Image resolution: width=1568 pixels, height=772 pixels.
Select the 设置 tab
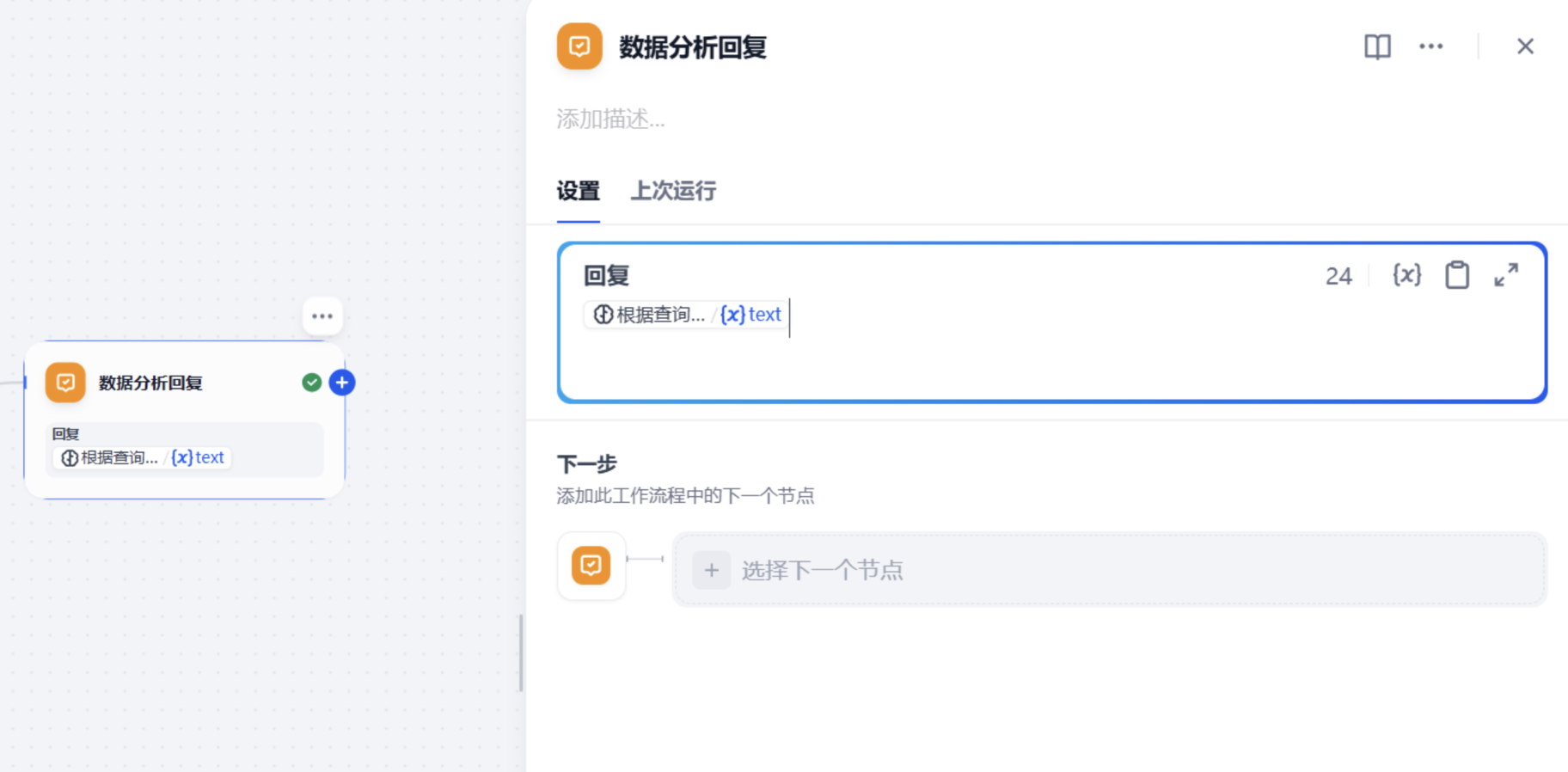(578, 191)
